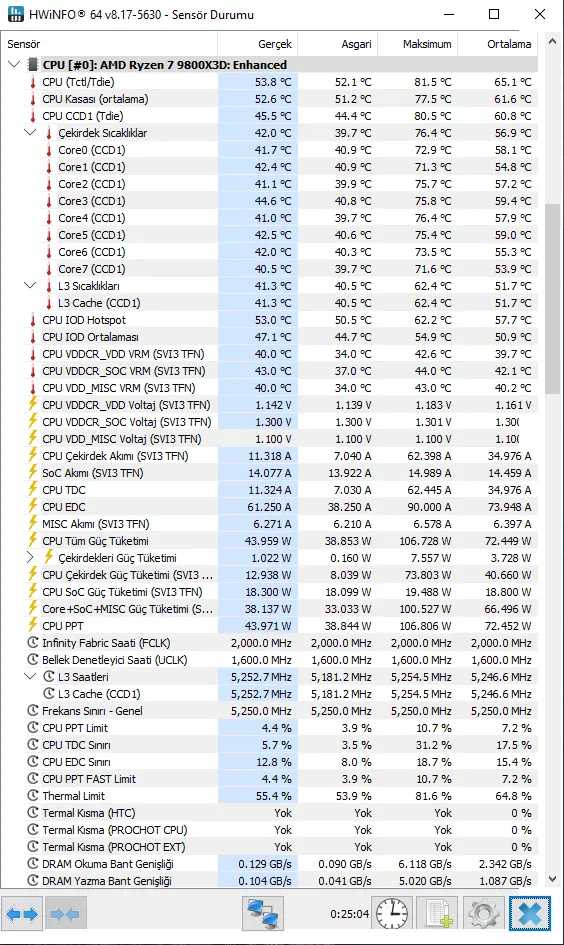The image size is (564, 945).
Task: Click clock icon of Infinity Fabric Saati row
Action: pyautogui.click(x=33, y=642)
